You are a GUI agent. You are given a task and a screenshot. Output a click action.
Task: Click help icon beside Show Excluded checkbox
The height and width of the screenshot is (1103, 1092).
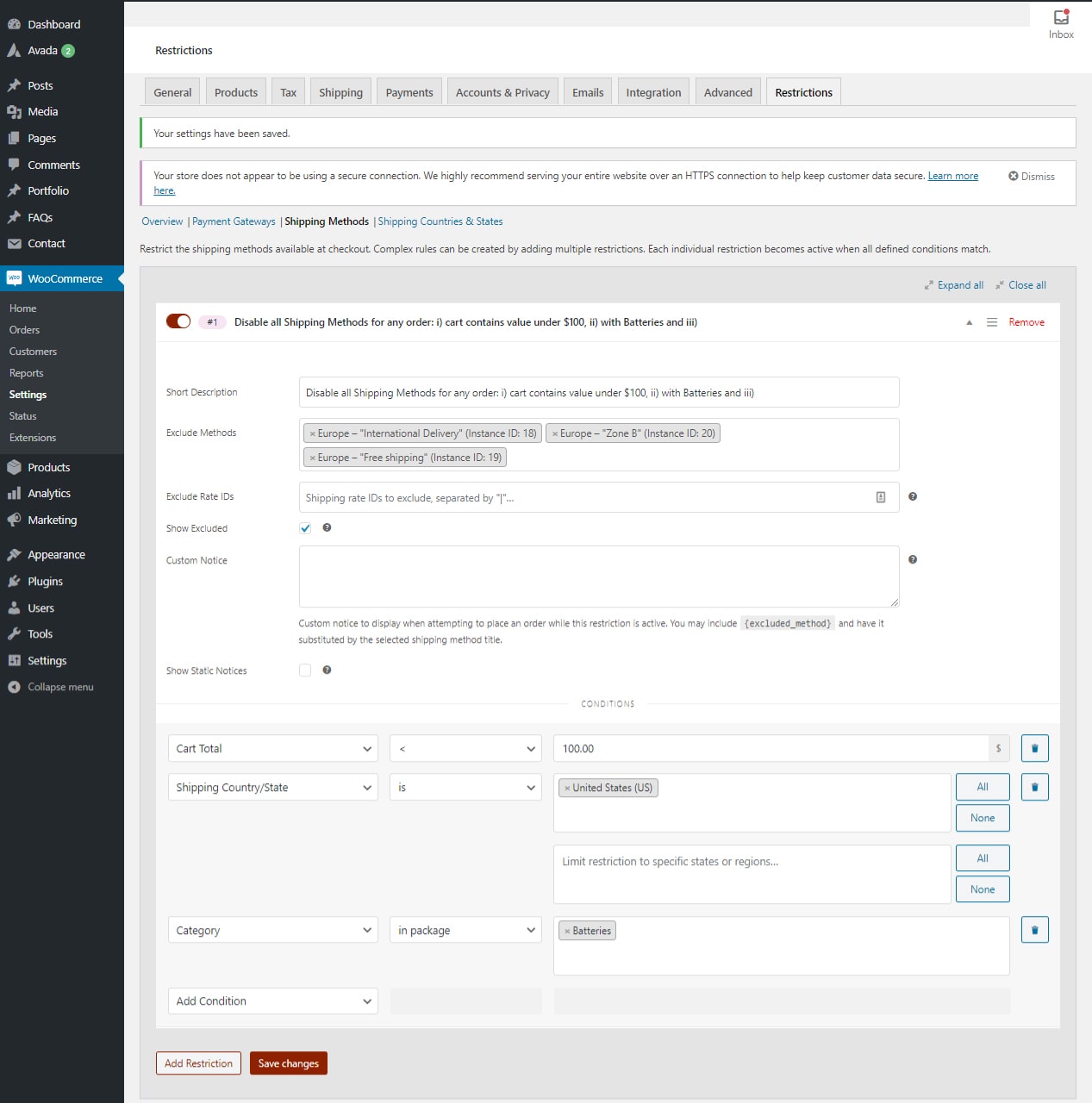(x=327, y=527)
